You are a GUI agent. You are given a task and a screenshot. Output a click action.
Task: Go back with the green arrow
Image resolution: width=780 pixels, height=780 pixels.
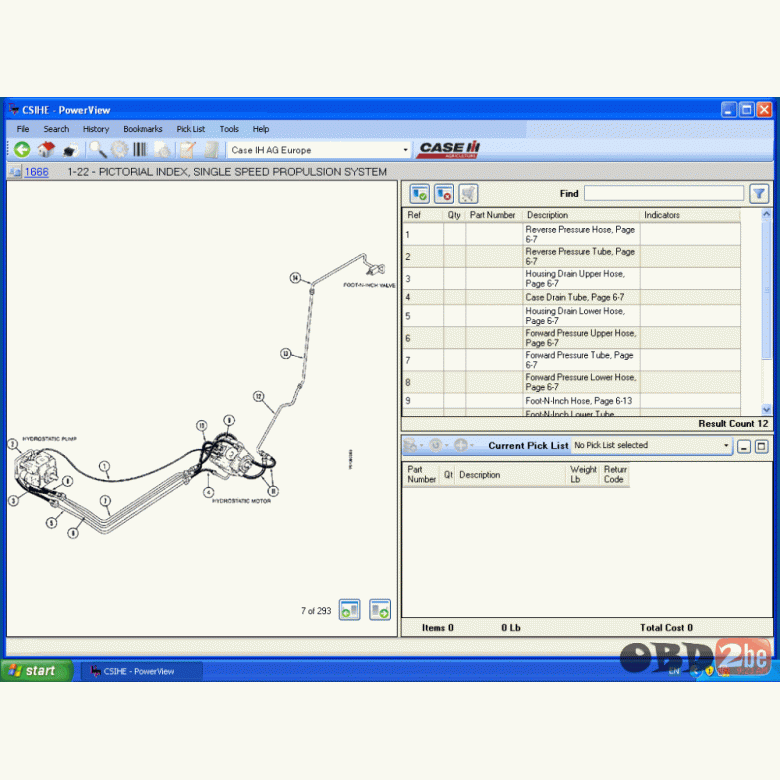22,150
